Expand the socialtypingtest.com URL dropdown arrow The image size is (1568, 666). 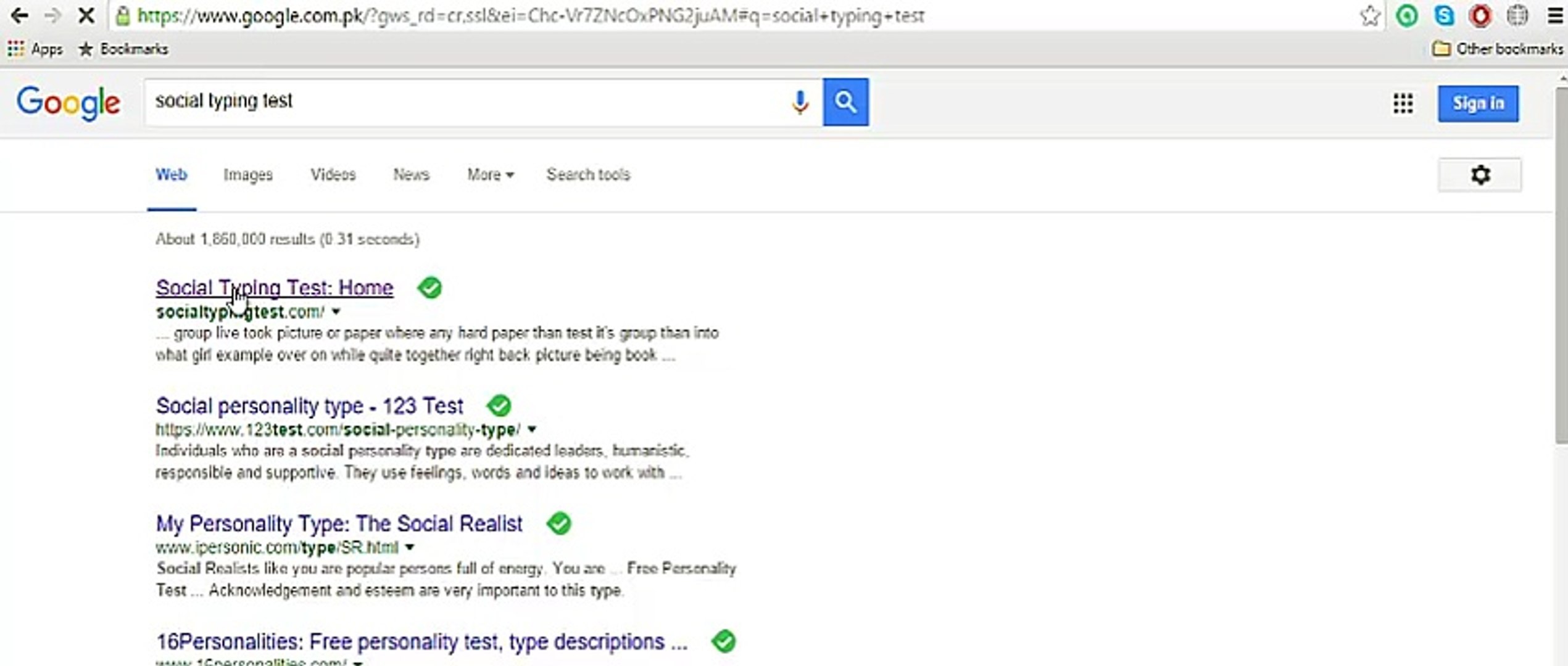coord(336,312)
